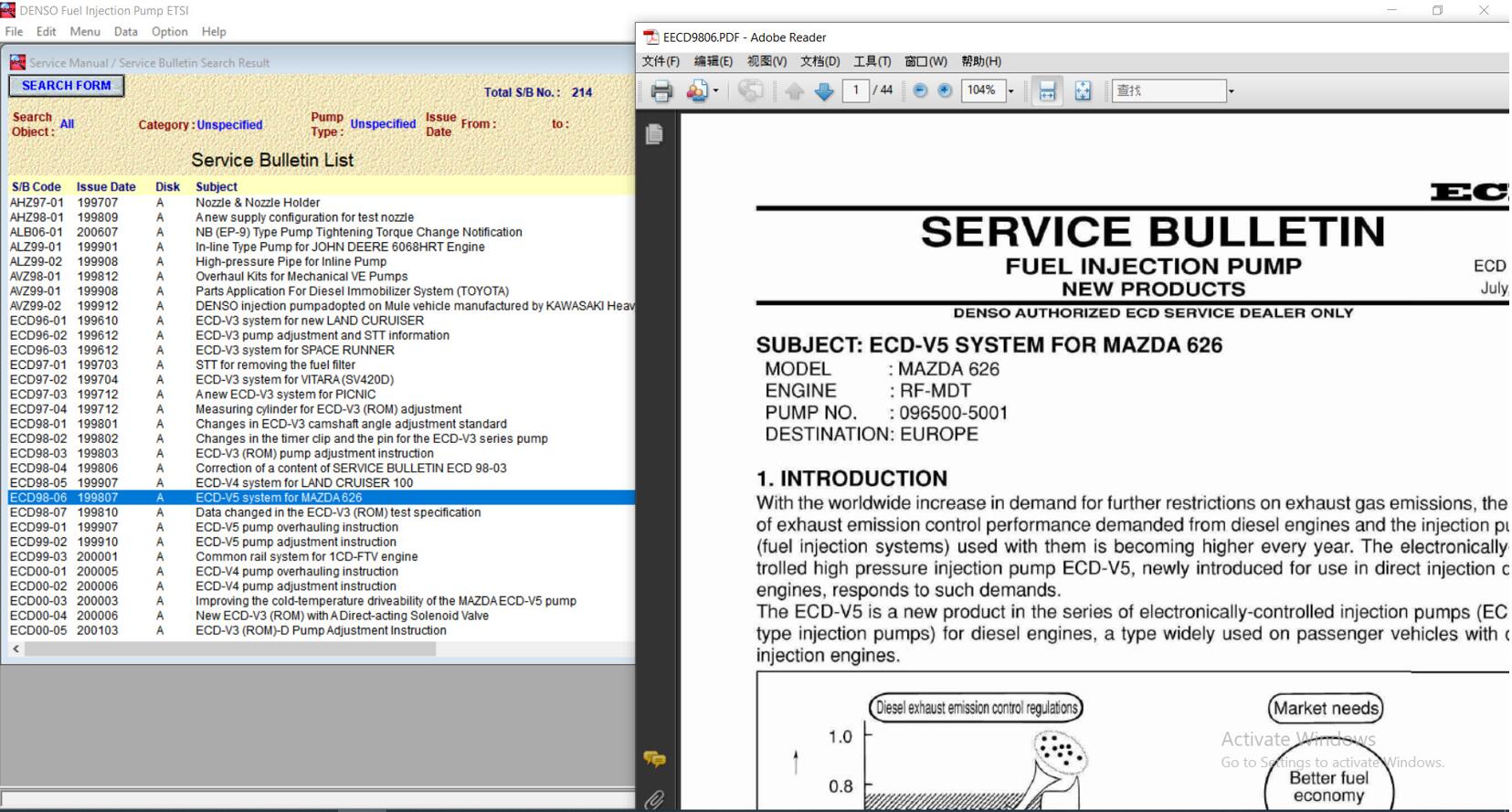This screenshot has height=812, width=1512.
Task: Open 帮助(H) menu in Adobe Reader
Action: tap(980, 61)
